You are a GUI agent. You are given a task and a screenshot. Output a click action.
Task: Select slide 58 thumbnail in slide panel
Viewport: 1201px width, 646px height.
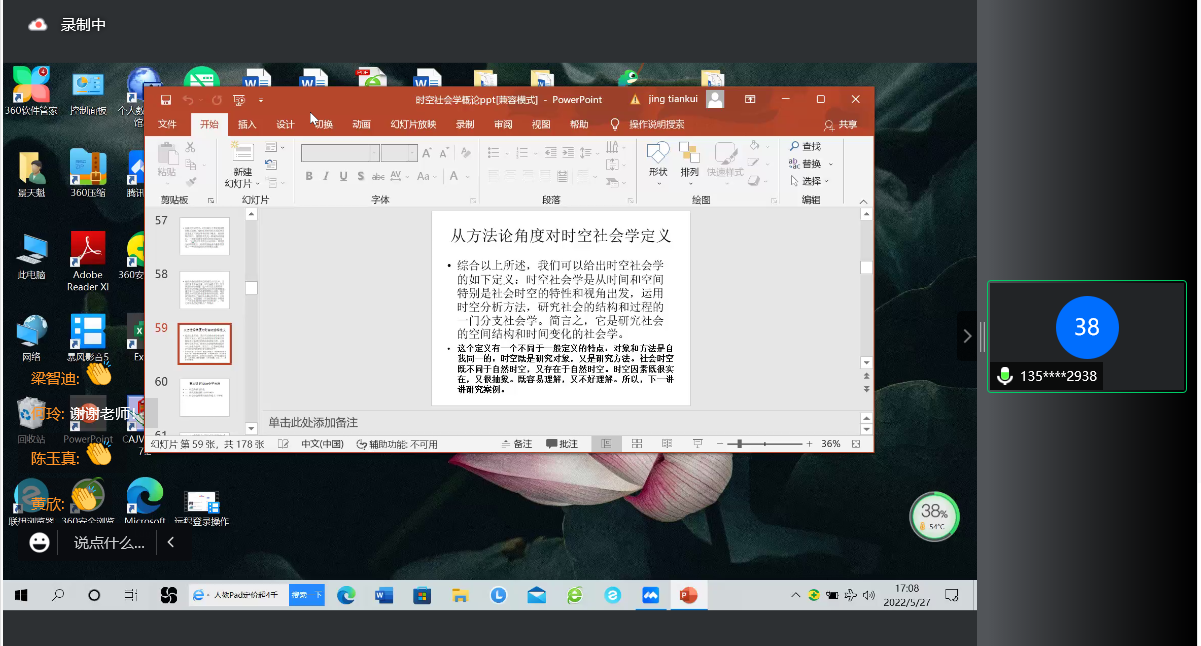pyautogui.click(x=204, y=290)
